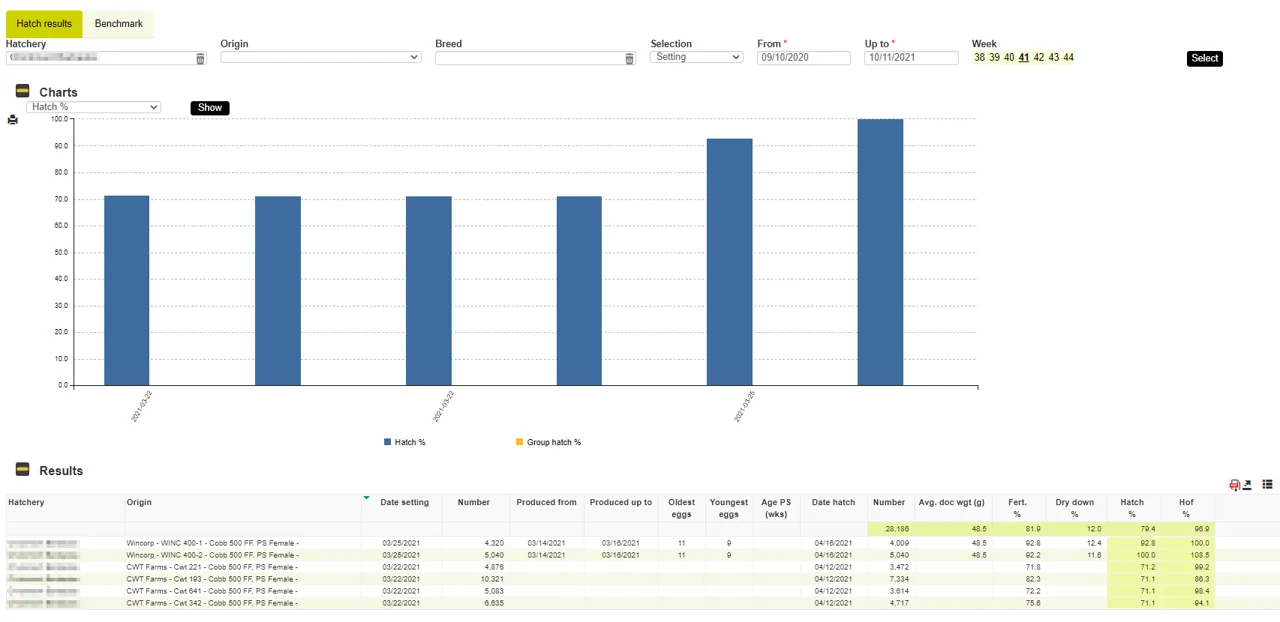Image resolution: width=1280 pixels, height=622 pixels.
Task: Export results table to PDF
Action: pos(1234,485)
